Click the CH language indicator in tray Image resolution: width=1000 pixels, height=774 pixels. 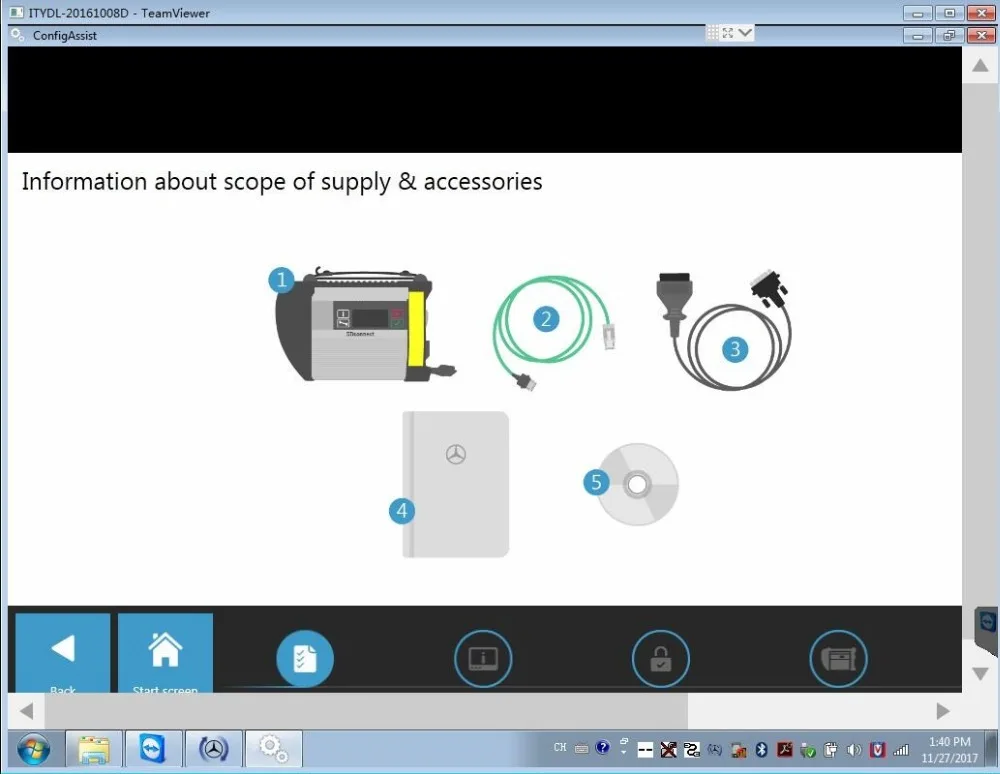[x=559, y=747]
